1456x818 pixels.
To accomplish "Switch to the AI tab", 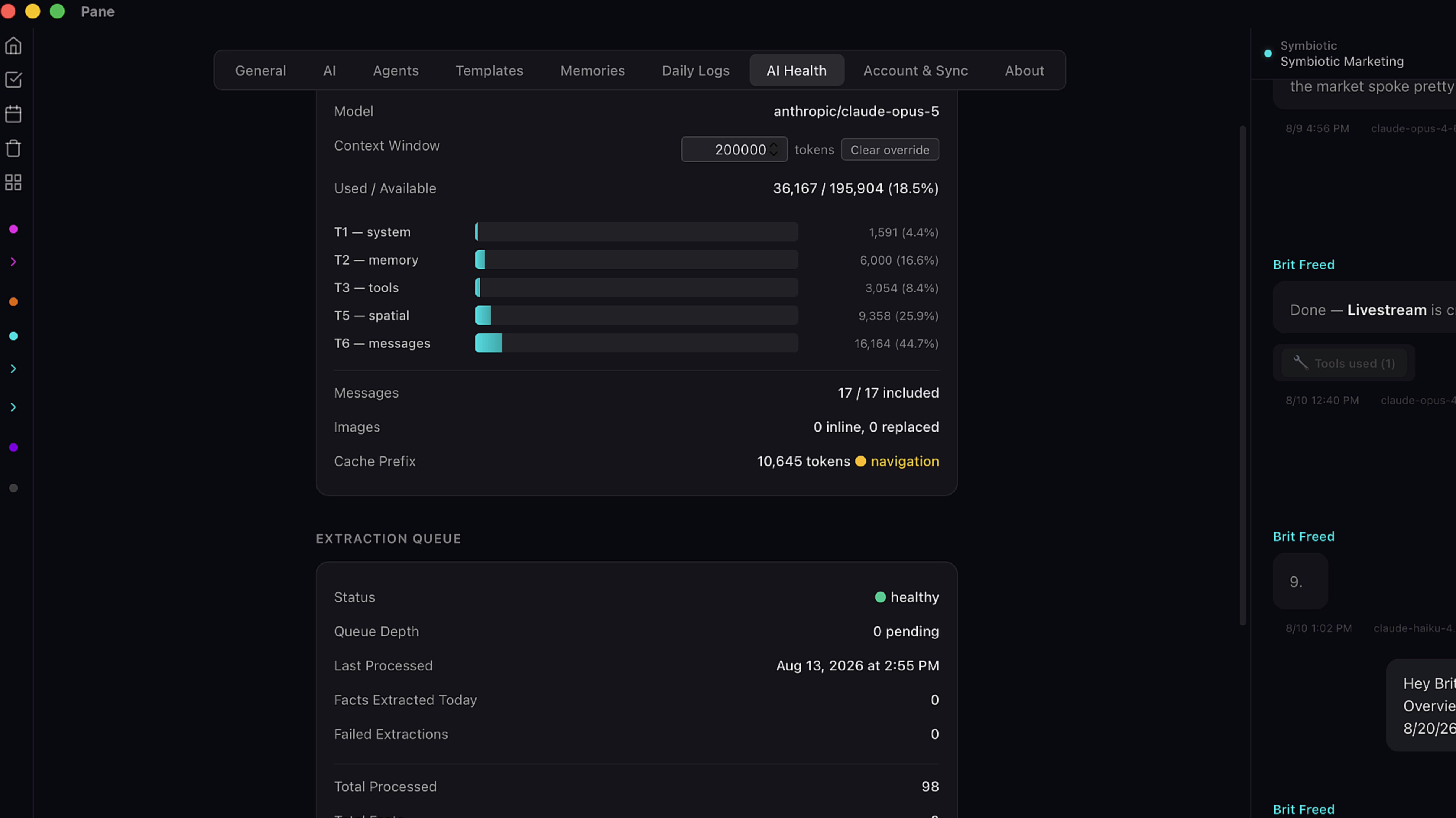I will click(329, 71).
